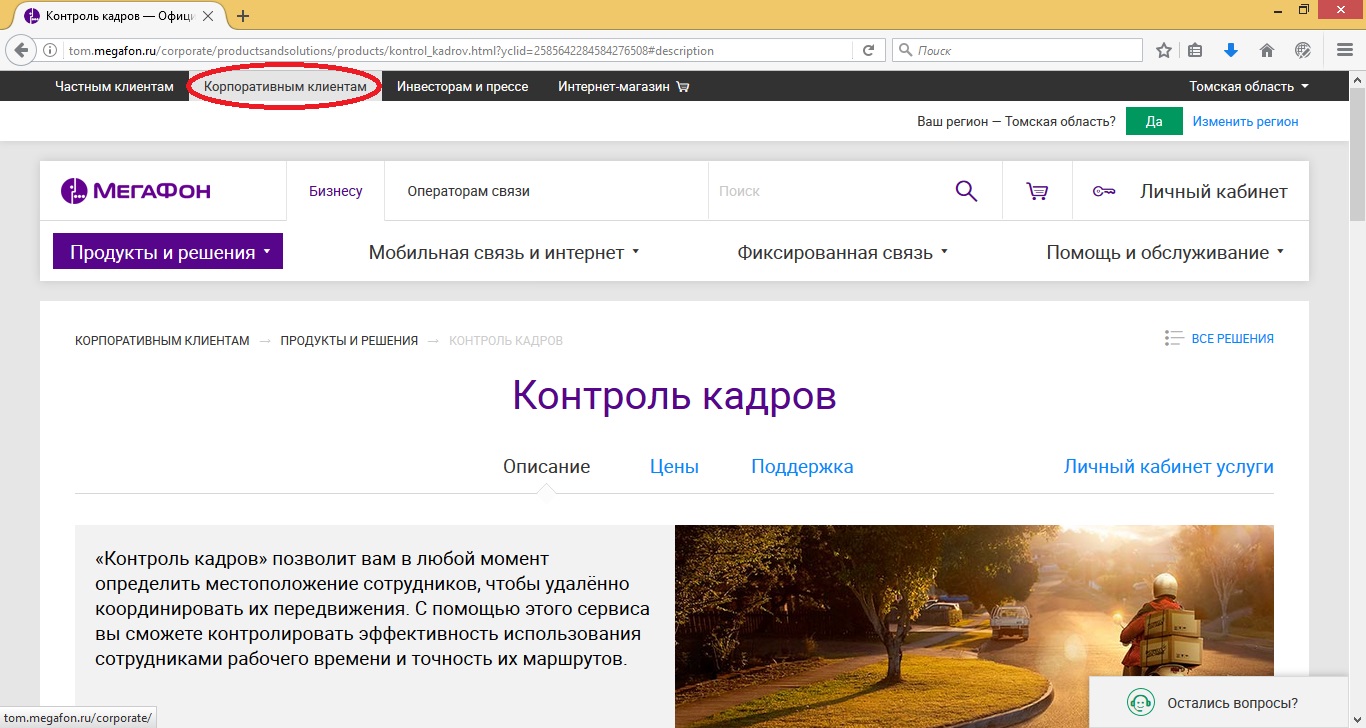Reload the page using the refresh icon

866,49
